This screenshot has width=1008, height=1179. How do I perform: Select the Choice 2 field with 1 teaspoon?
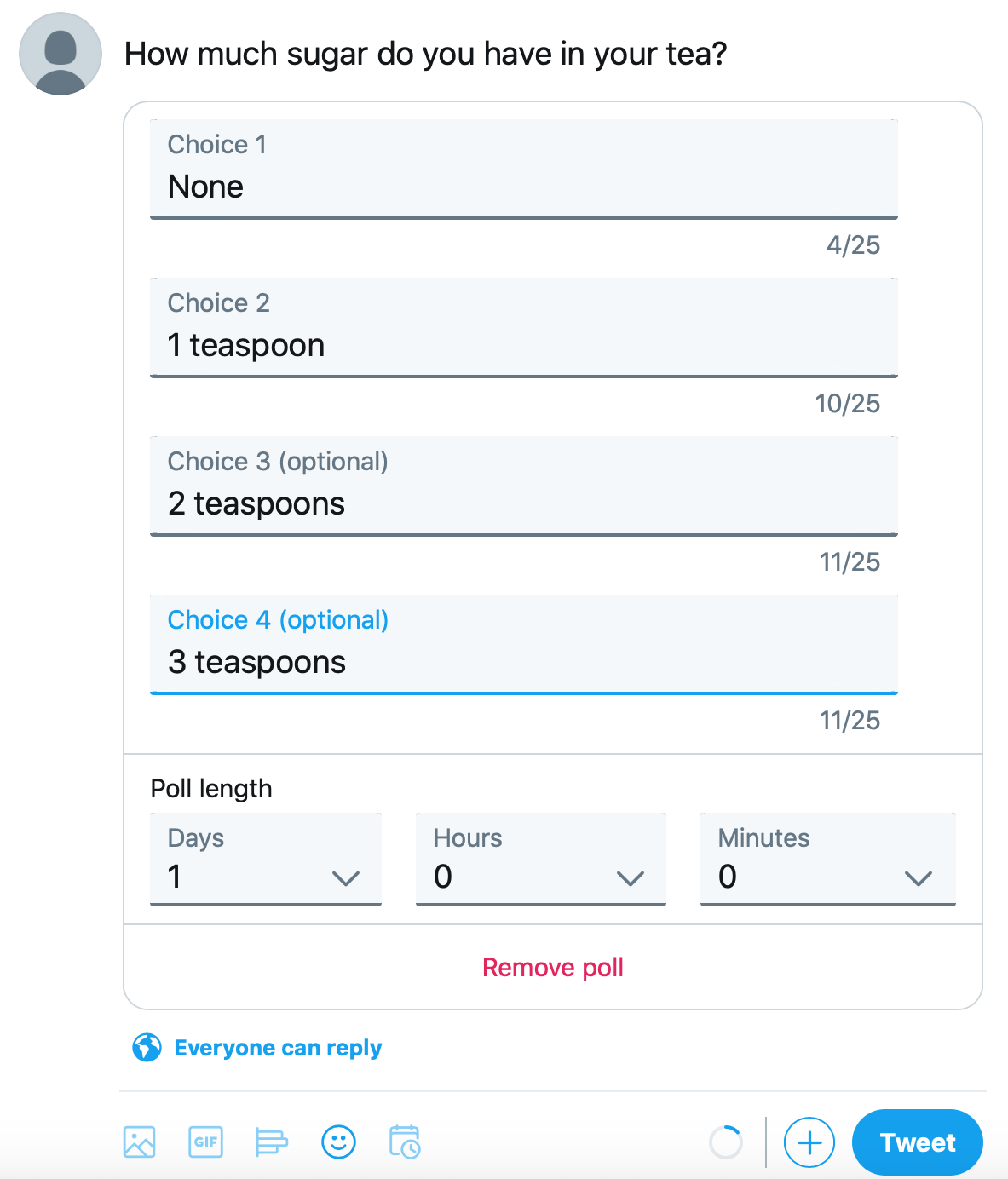(524, 345)
